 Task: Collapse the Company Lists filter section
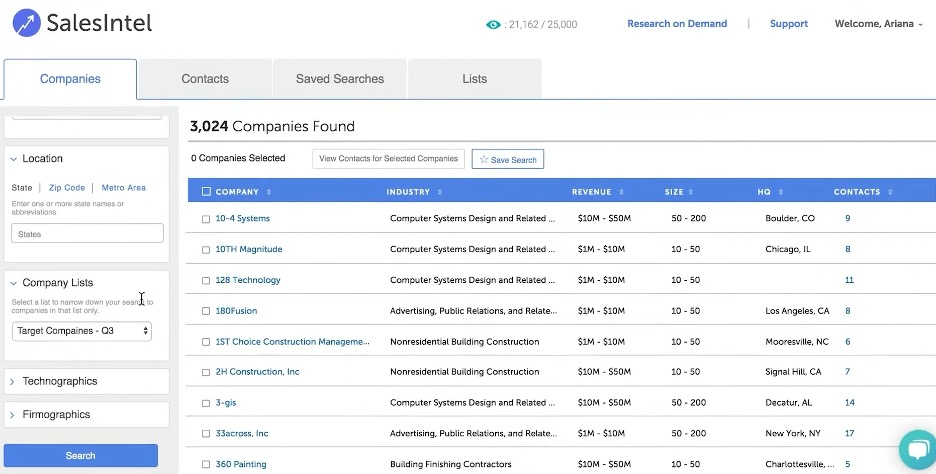tap(13, 283)
